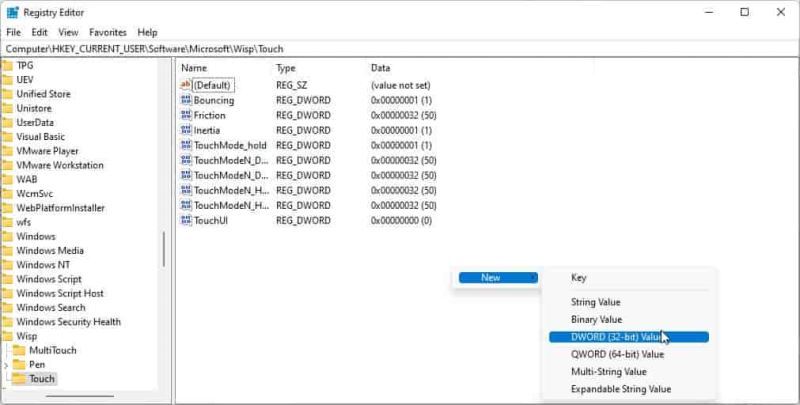Open the New submenu item
The height and width of the screenshot is (405, 800).
pyautogui.click(x=492, y=278)
